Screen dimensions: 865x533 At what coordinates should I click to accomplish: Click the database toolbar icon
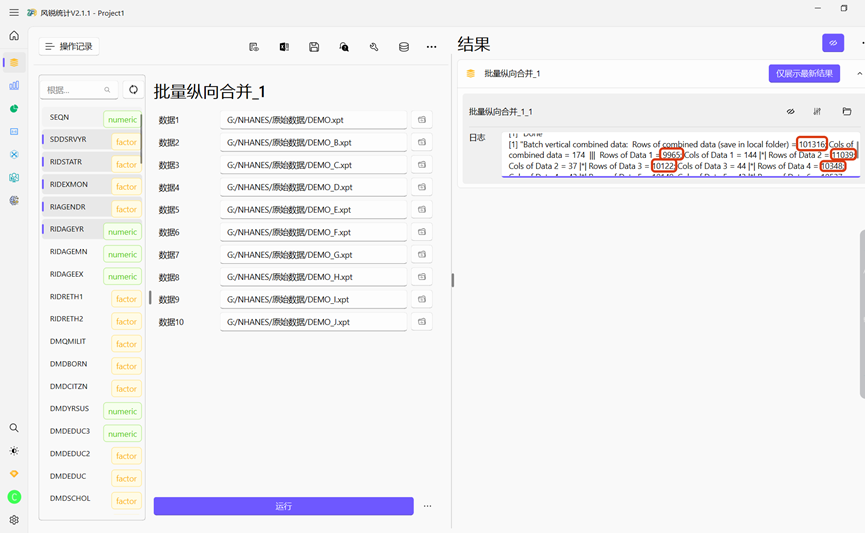[404, 47]
